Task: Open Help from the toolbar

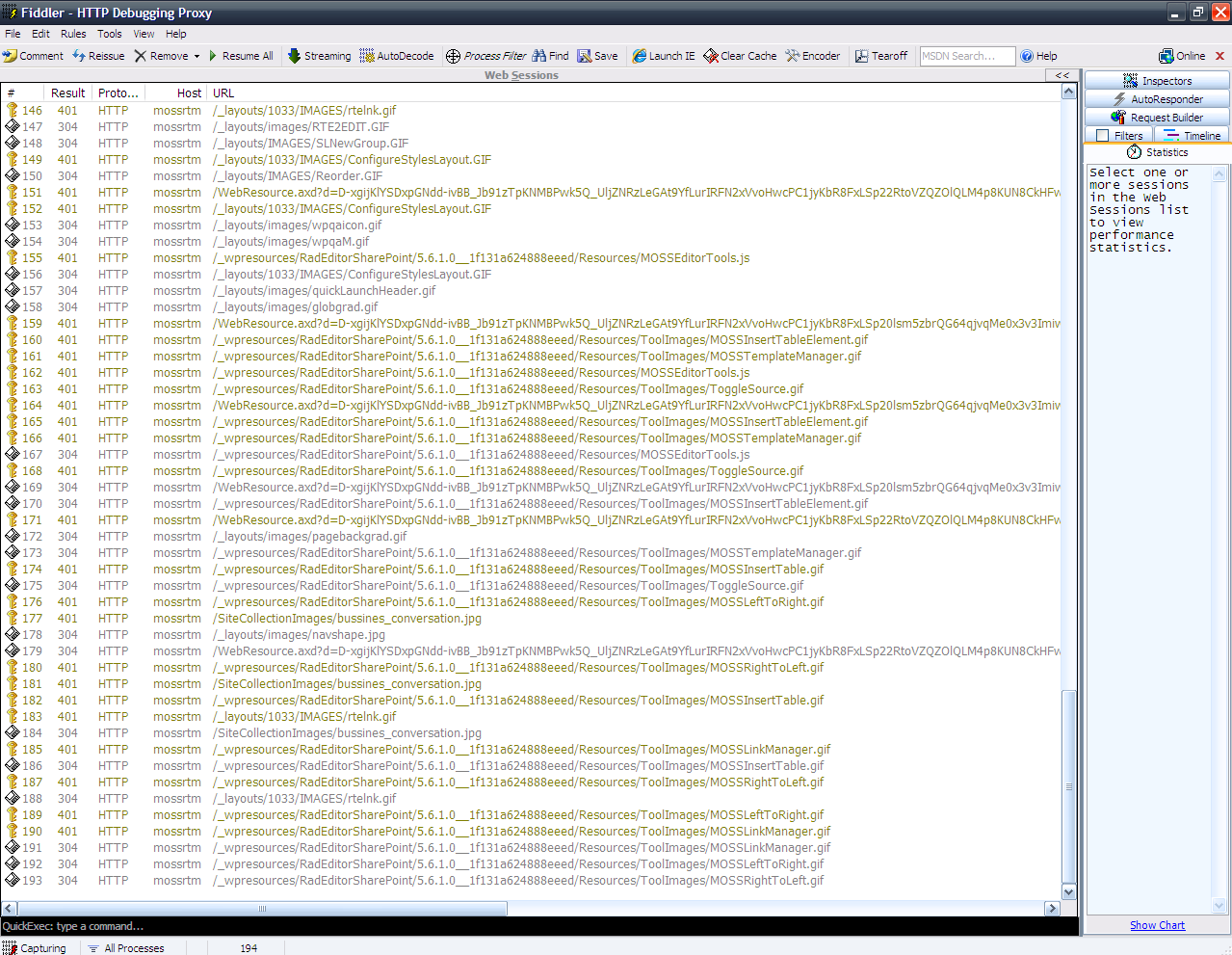Action: [1038, 56]
